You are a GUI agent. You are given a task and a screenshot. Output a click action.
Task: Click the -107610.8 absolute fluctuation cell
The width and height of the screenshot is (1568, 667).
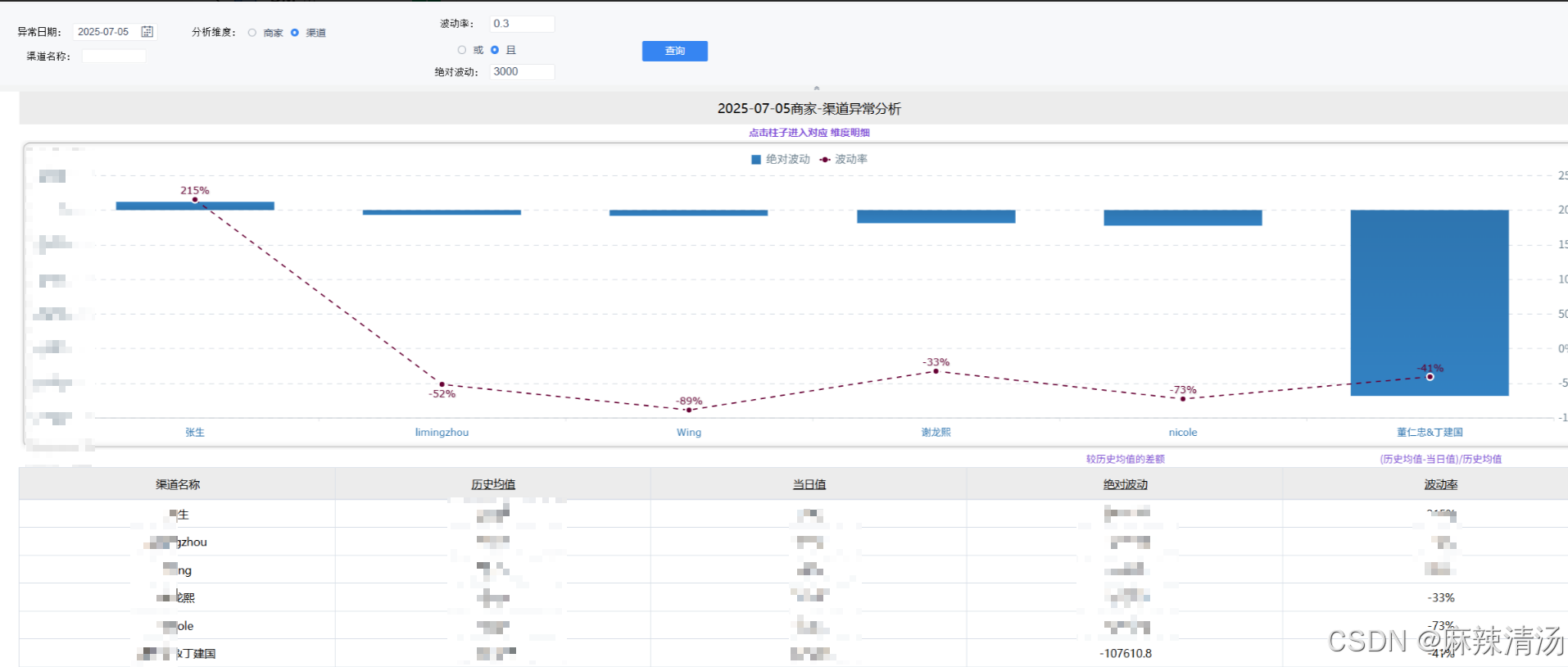[x=1126, y=653]
